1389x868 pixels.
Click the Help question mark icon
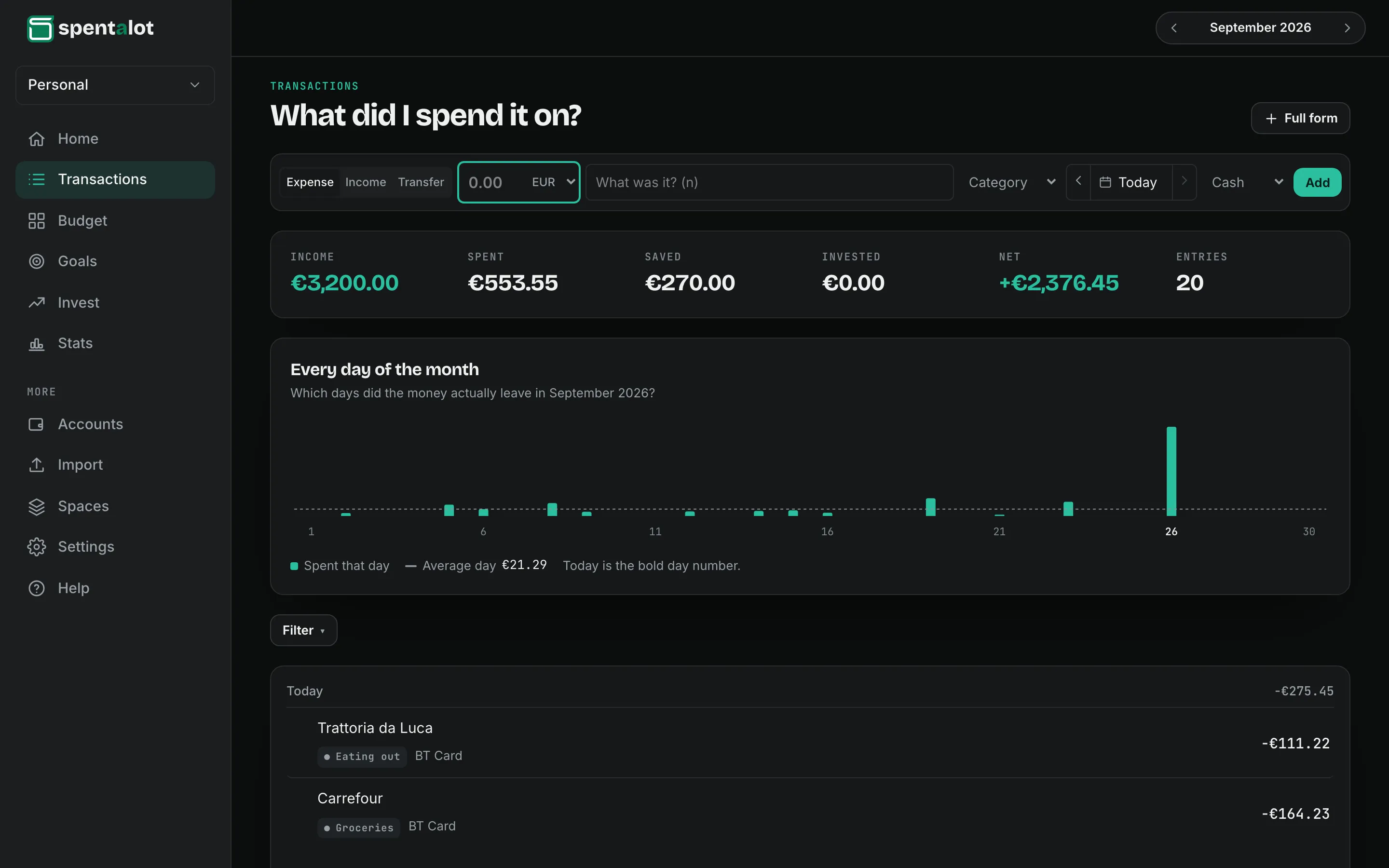click(37, 588)
